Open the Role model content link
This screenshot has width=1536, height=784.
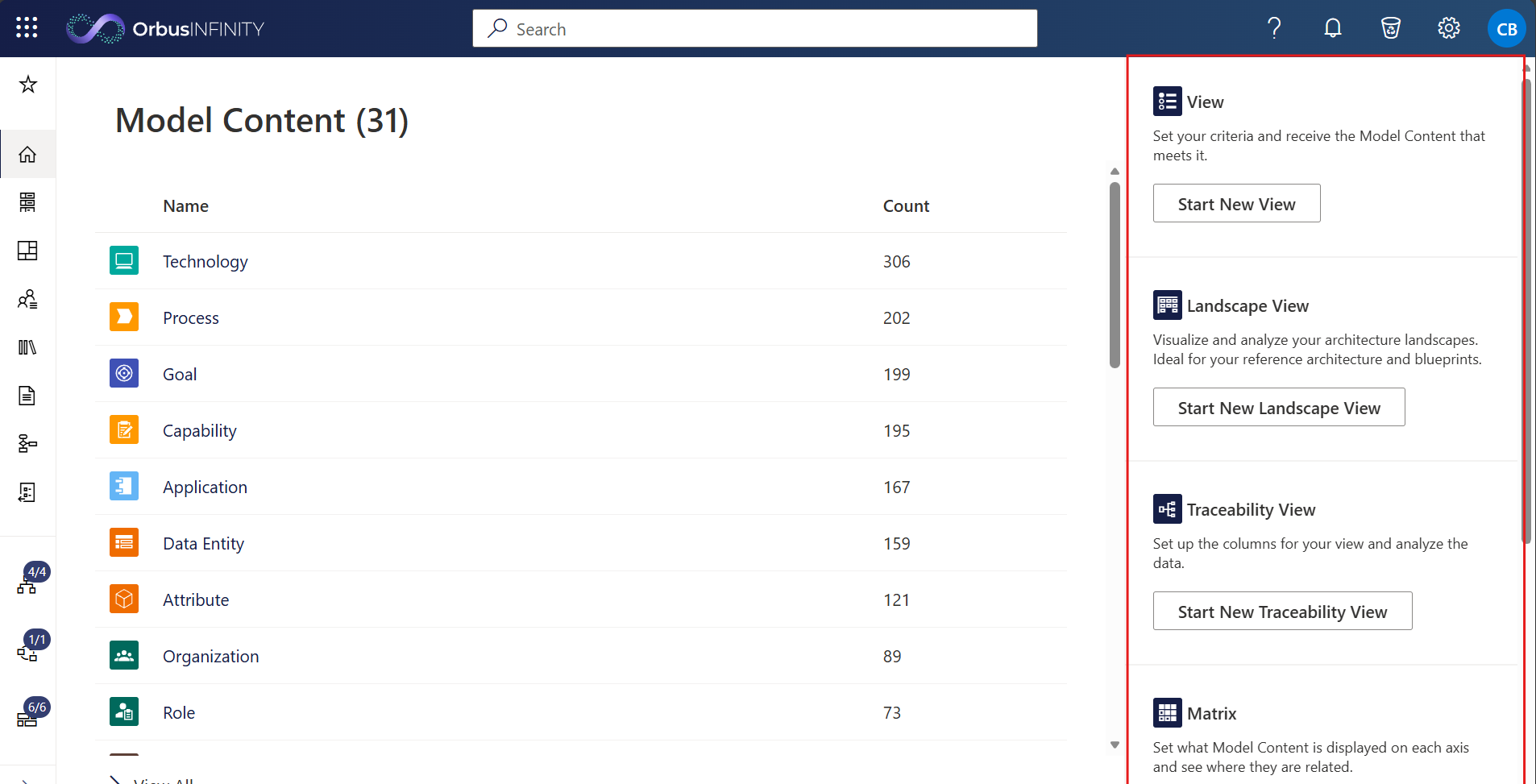[x=179, y=713]
